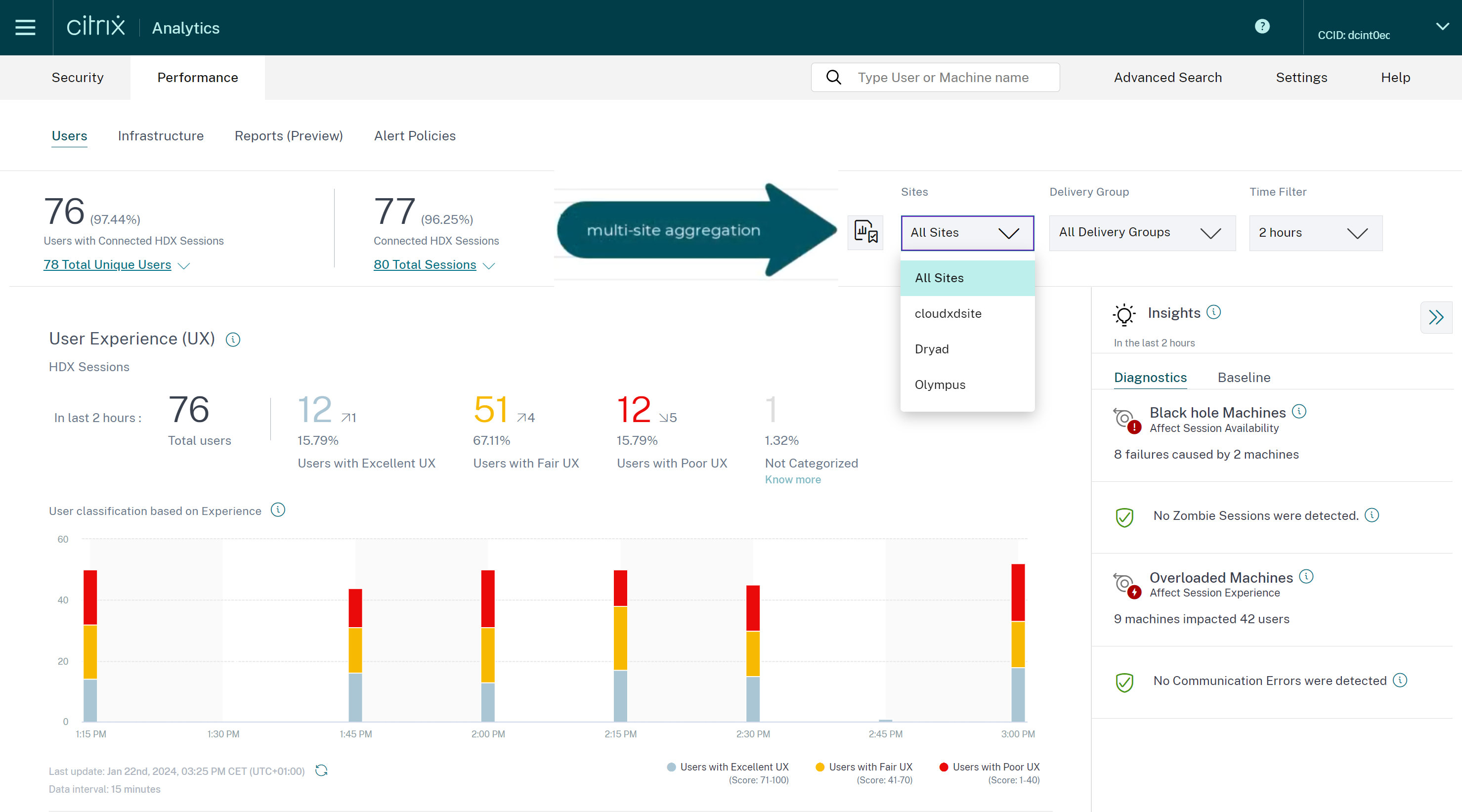Click the Know more link
1462x812 pixels.
pyautogui.click(x=792, y=479)
